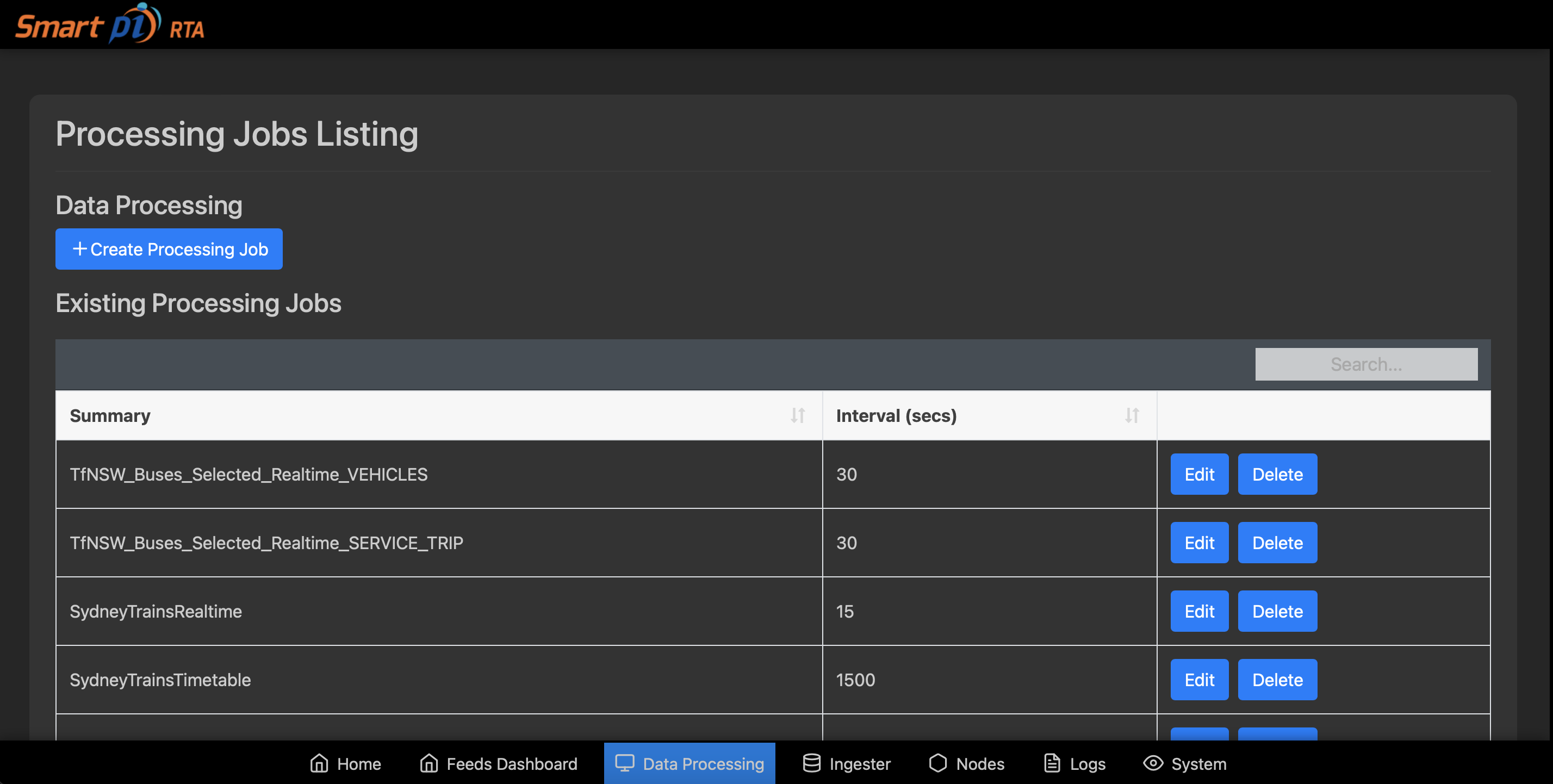Open the System tab label
Viewport: 1553px width, 784px height.
coord(1198,764)
